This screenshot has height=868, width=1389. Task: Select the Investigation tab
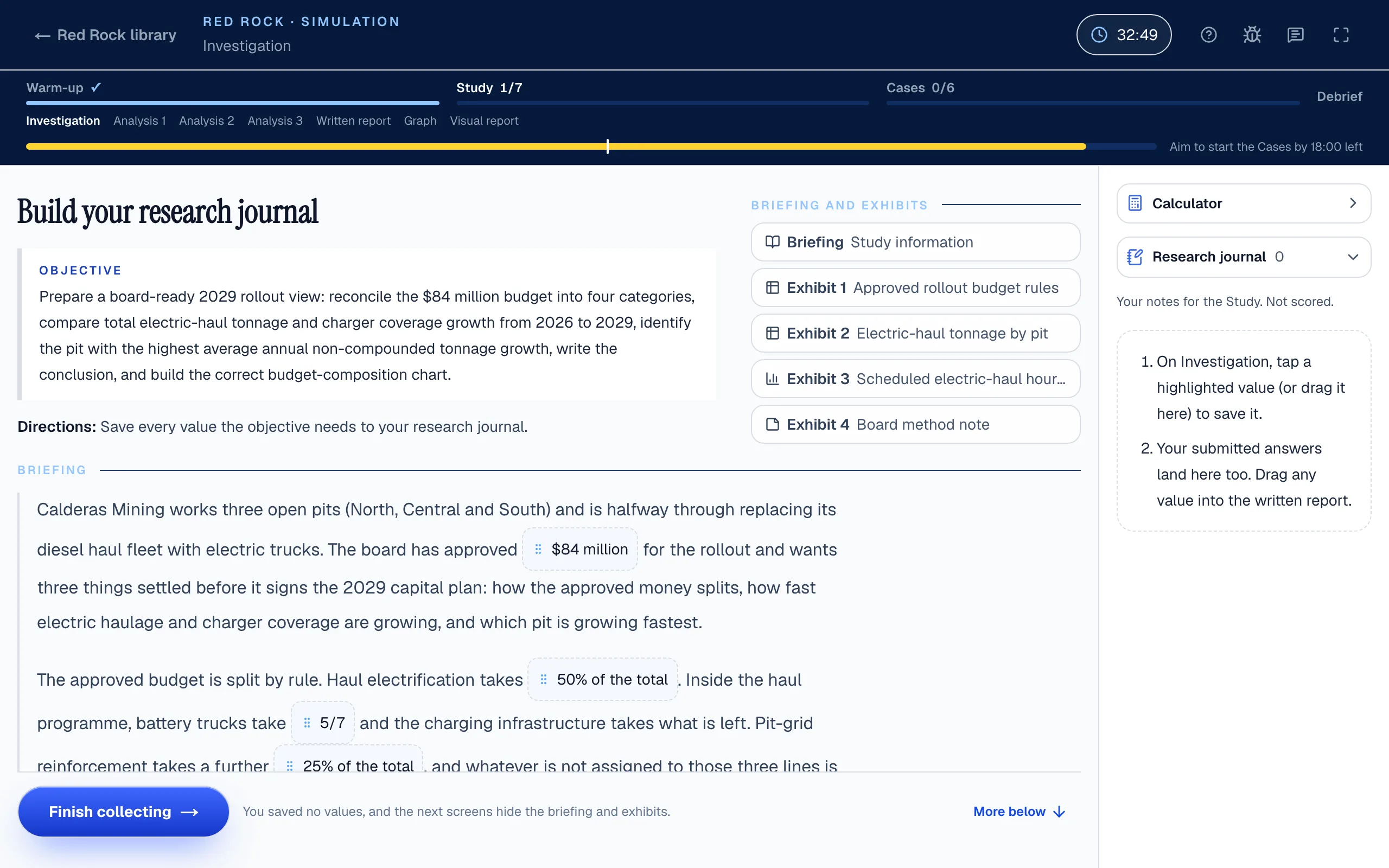coord(62,120)
